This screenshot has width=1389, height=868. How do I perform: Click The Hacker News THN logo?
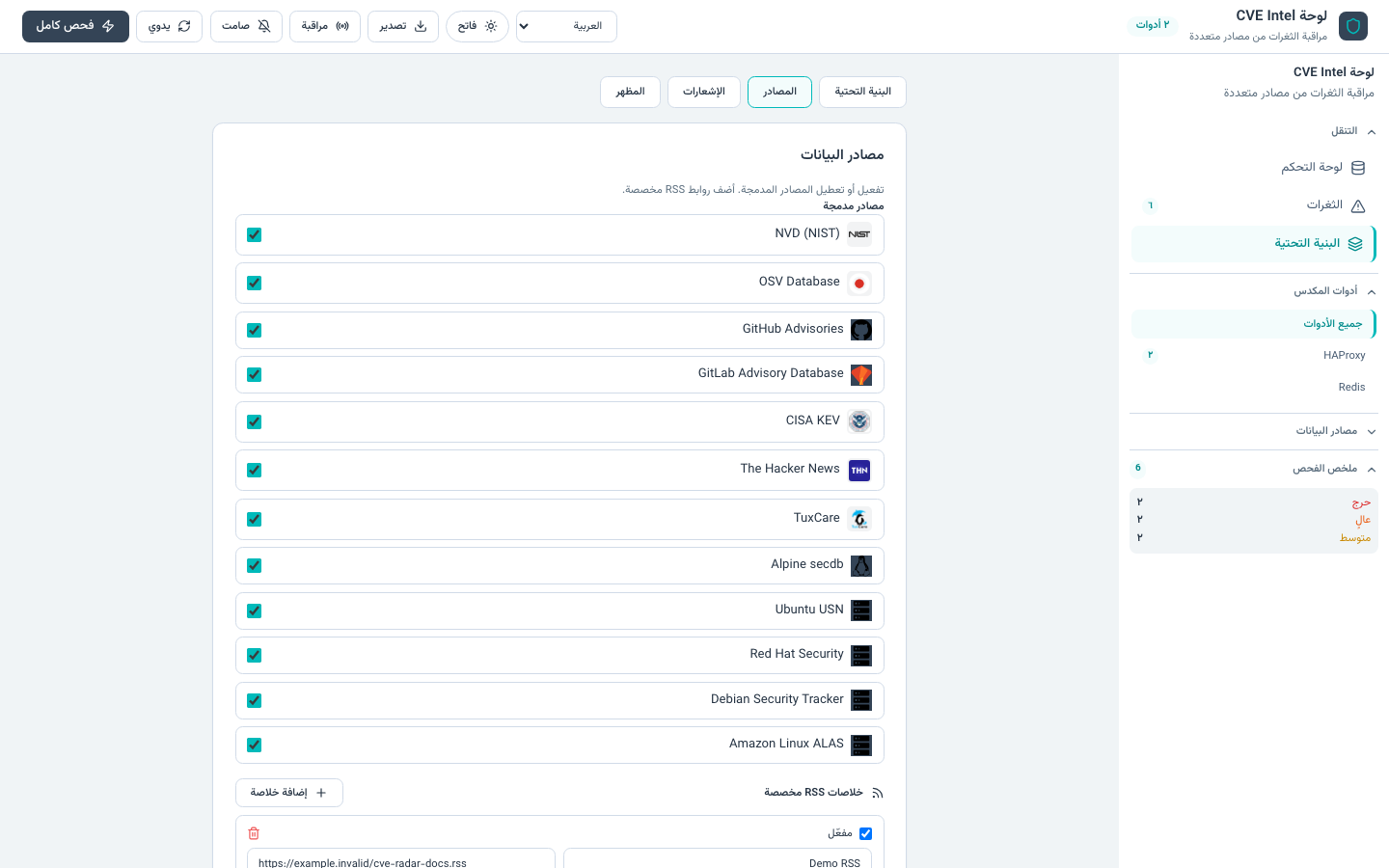click(x=859, y=471)
